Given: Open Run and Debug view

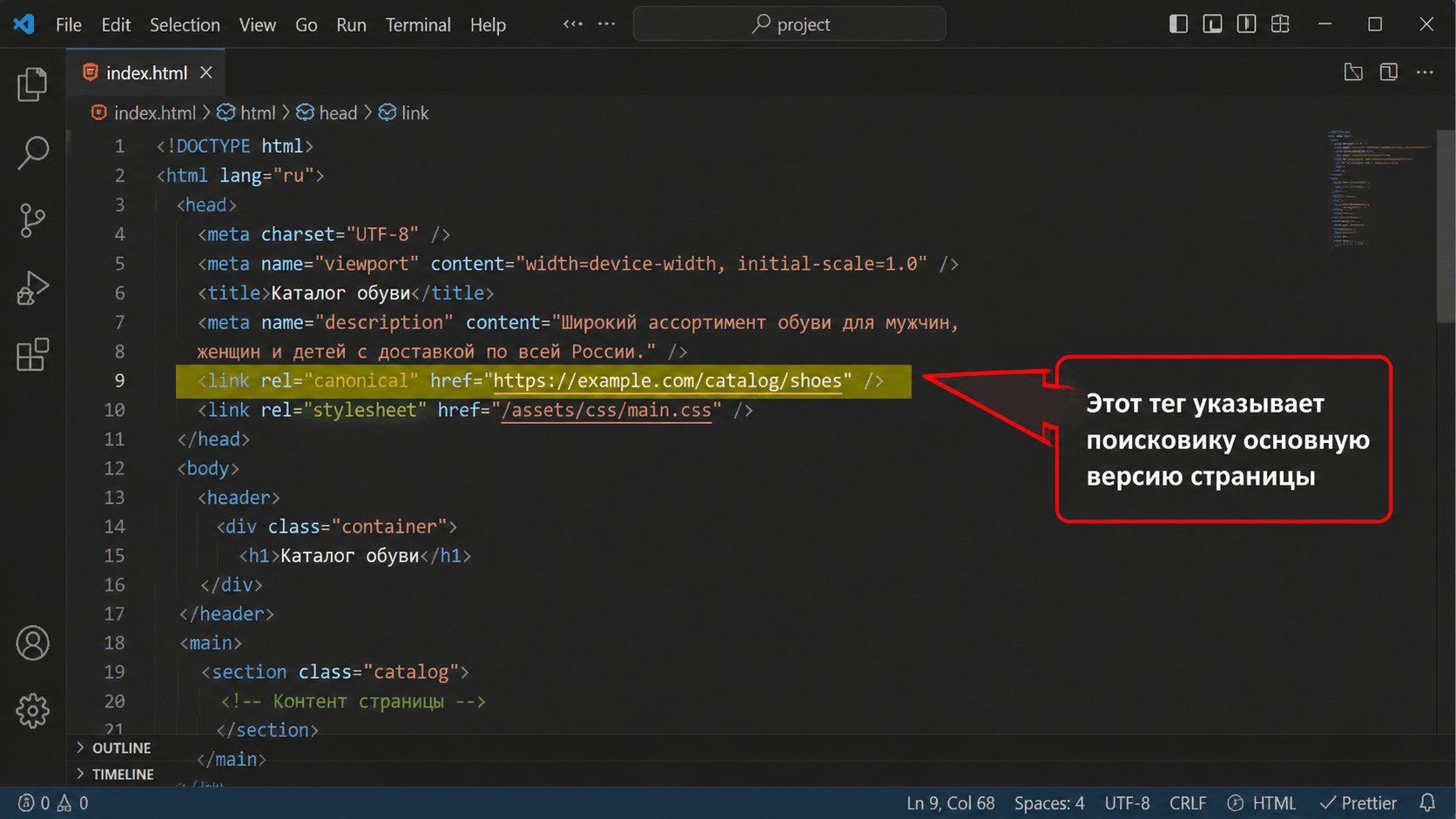Looking at the screenshot, I should [x=32, y=288].
